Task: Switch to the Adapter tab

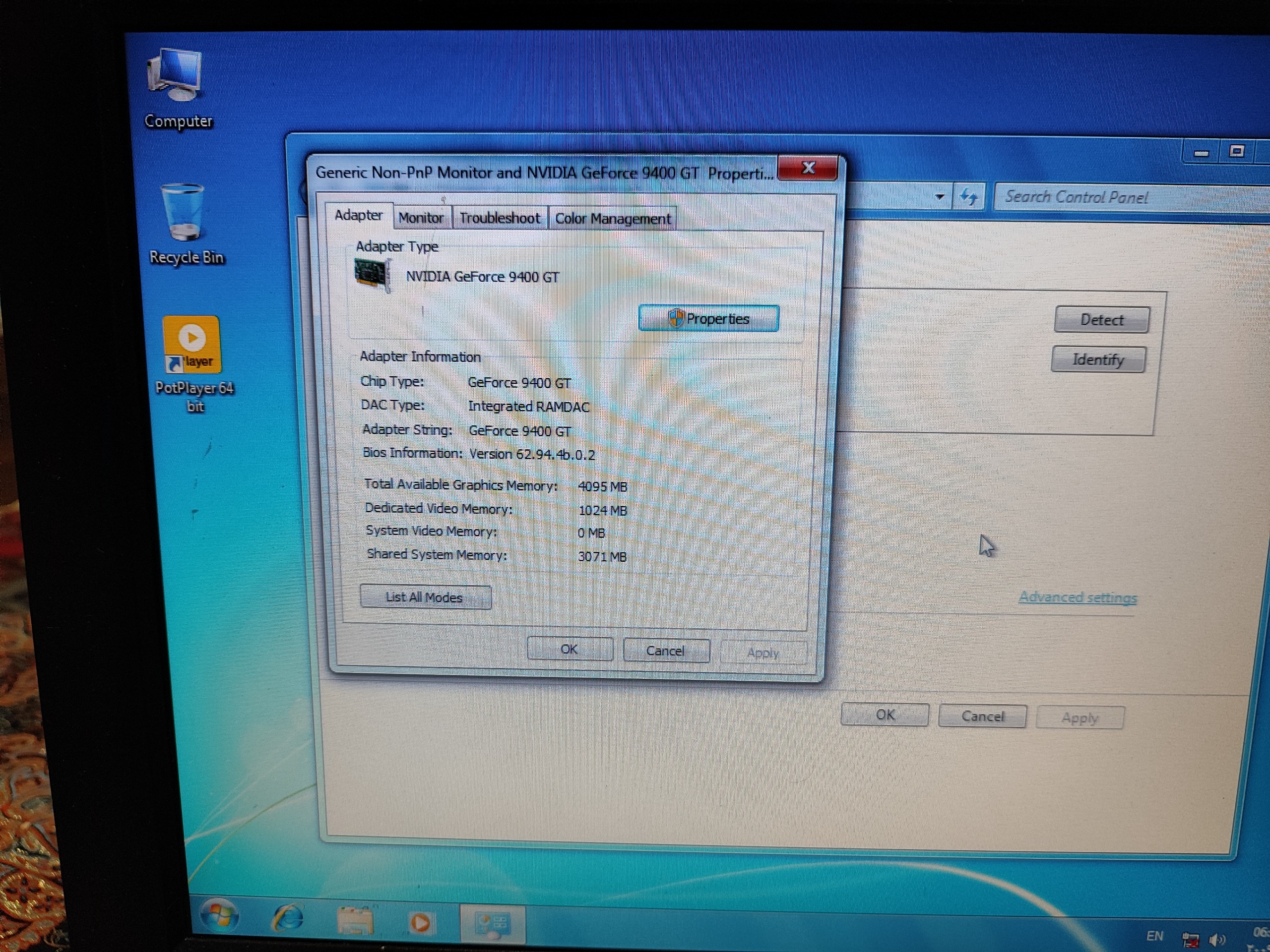Action: point(358,215)
